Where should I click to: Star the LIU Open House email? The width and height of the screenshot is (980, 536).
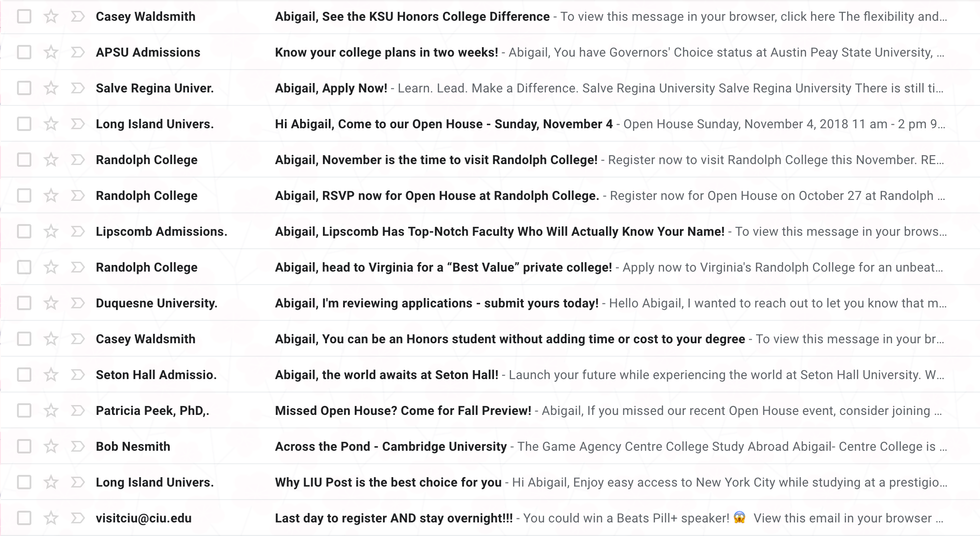tap(51, 124)
